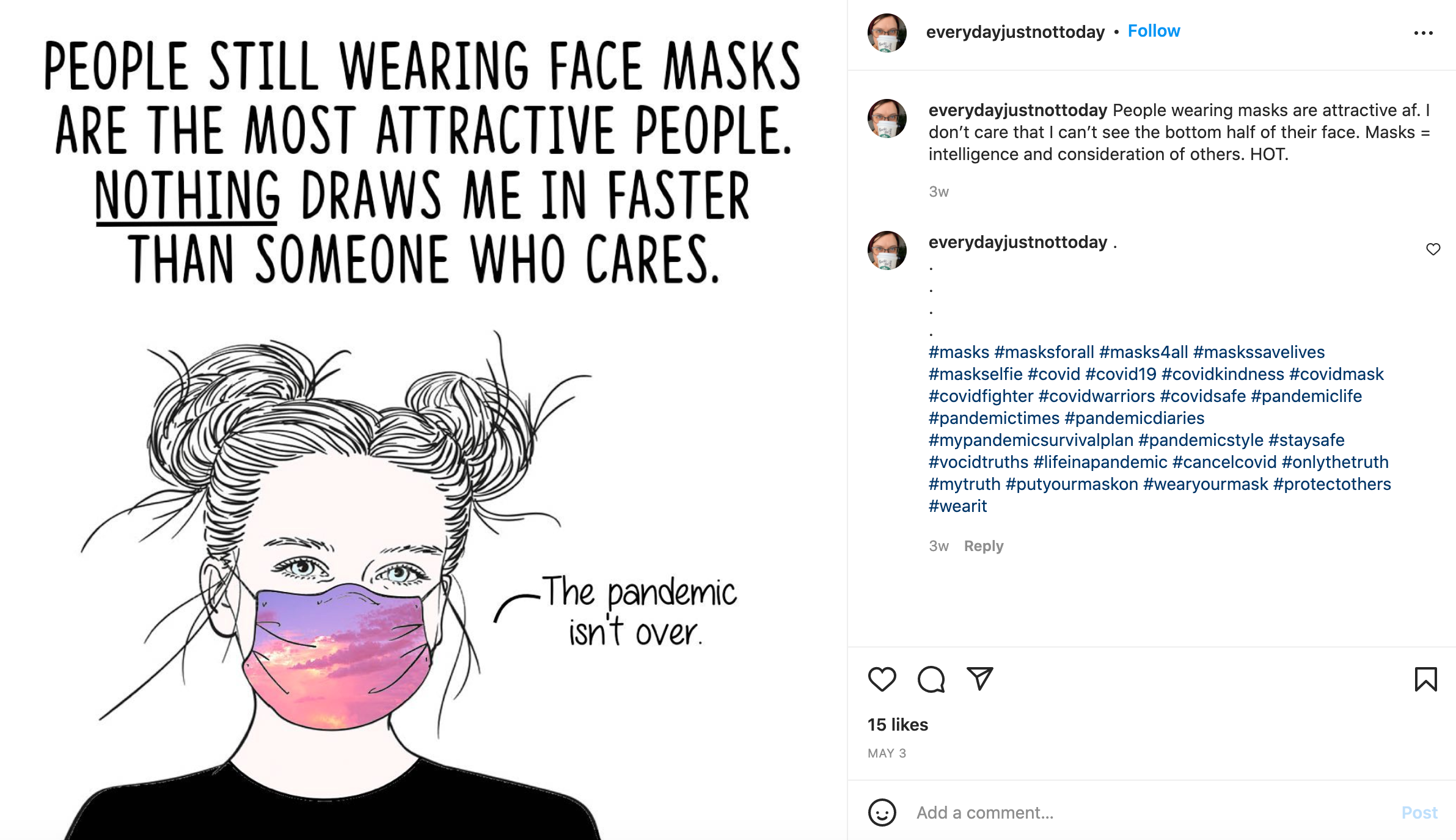Reply to the hashtag comment
This screenshot has width=1456, height=840.
click(x=983, y=546)
